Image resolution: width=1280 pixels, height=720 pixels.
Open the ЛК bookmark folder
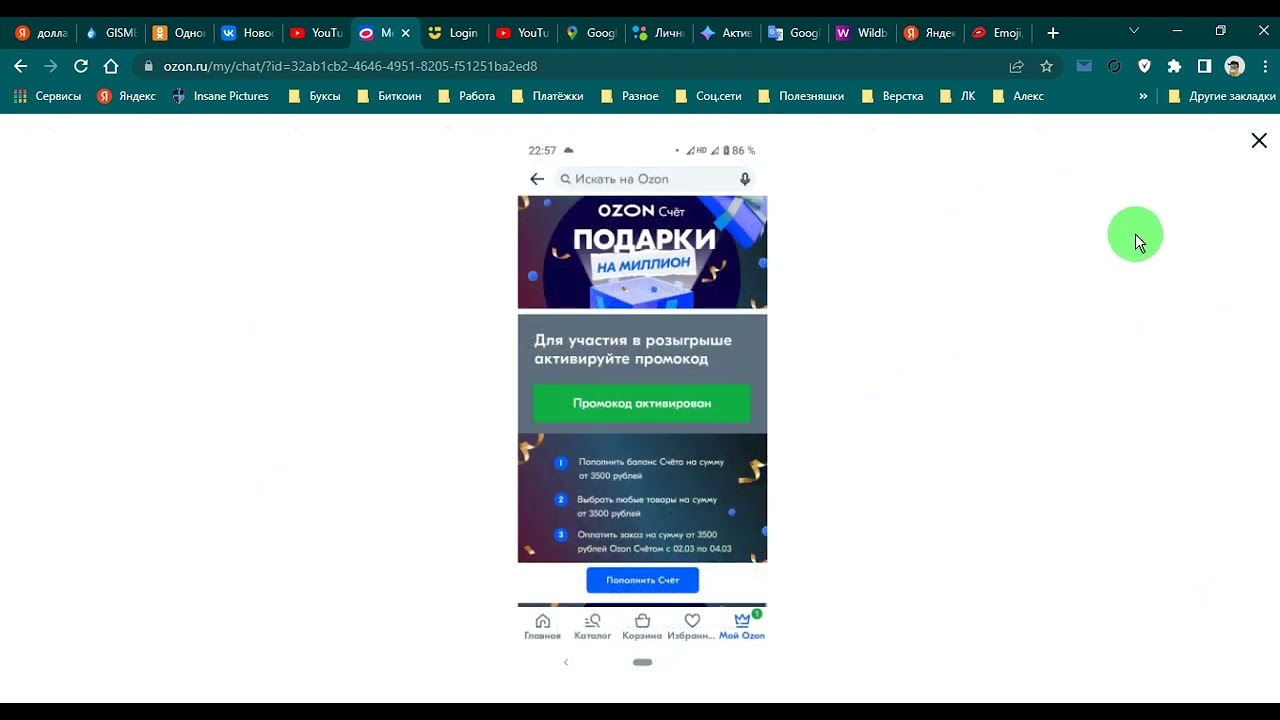957,96
